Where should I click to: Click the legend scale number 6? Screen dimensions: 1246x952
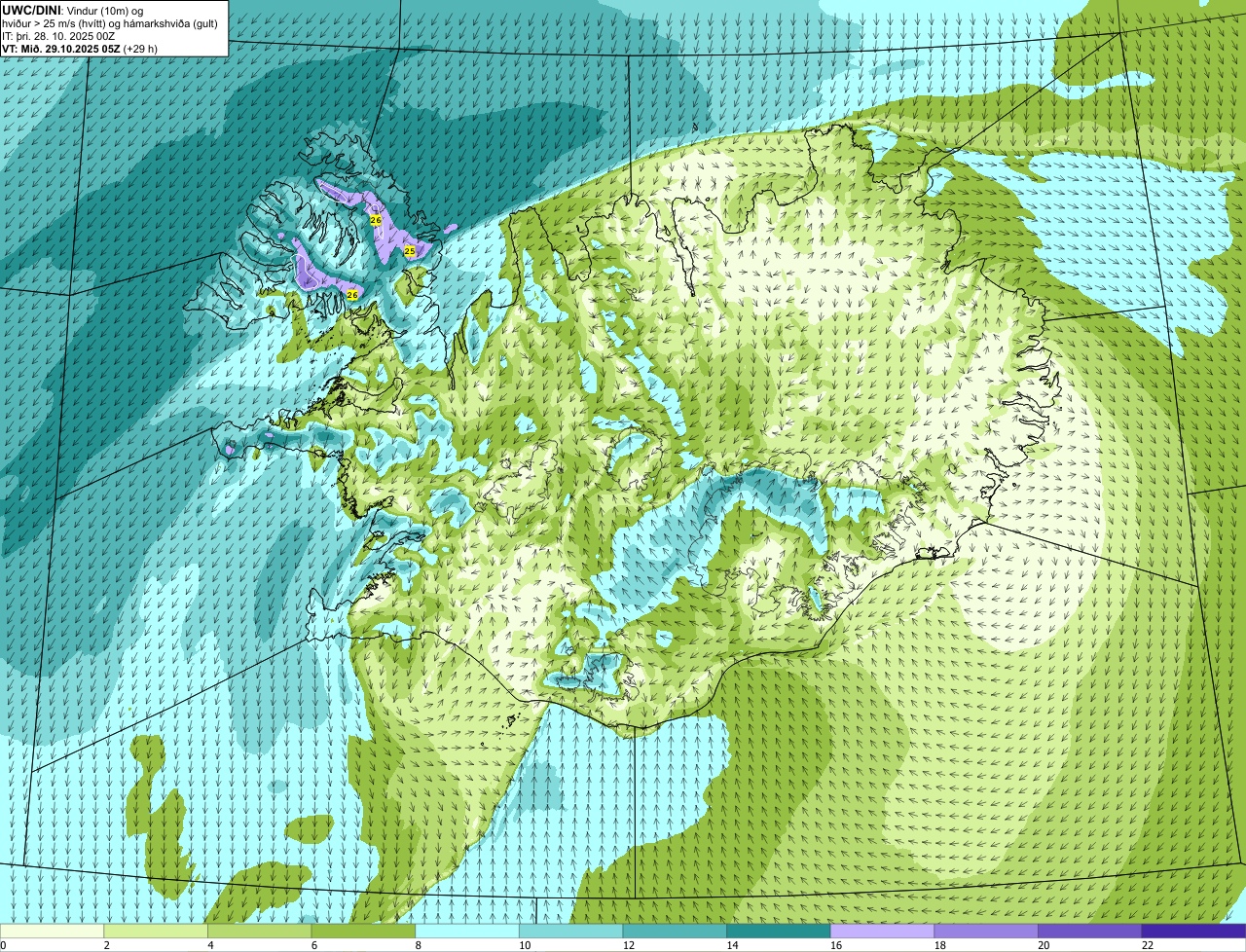click(x=313, y=945)
